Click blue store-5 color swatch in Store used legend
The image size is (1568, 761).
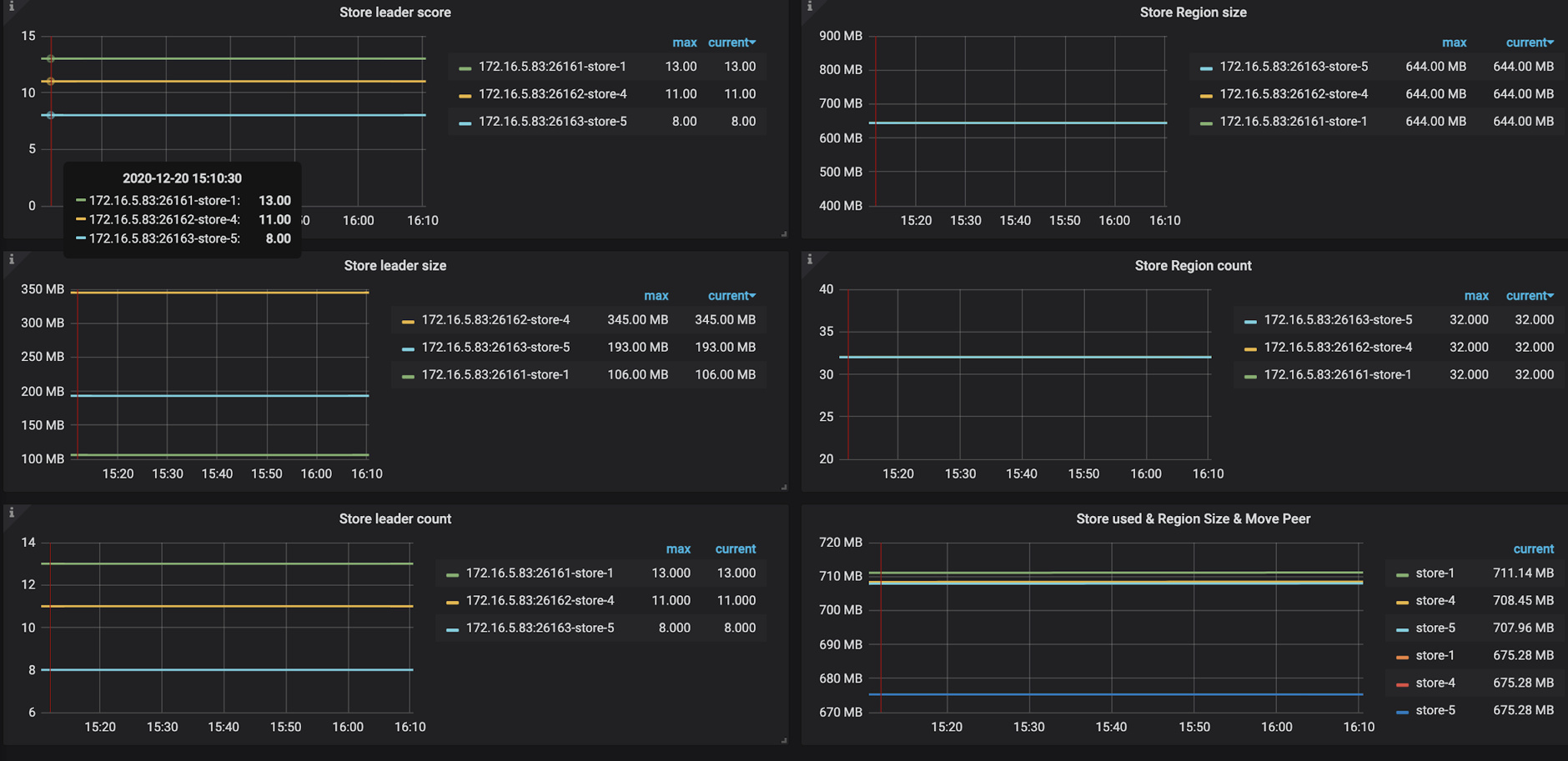point(1402,712)
